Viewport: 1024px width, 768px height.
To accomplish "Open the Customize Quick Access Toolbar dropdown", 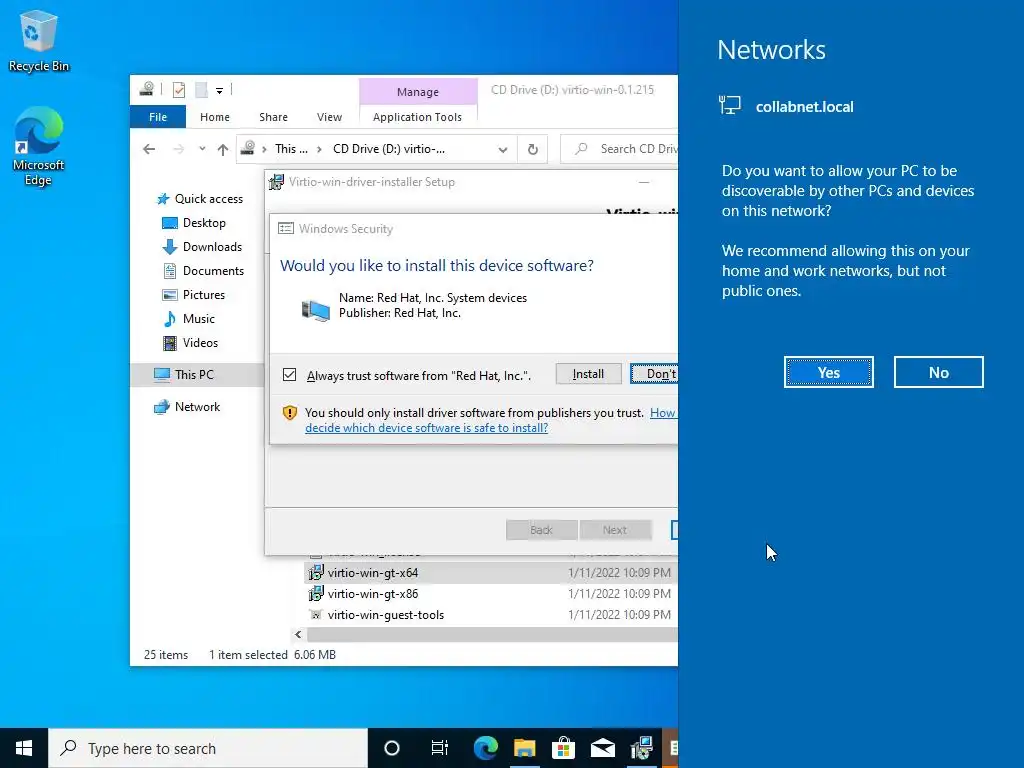I will tap(219, 90).
